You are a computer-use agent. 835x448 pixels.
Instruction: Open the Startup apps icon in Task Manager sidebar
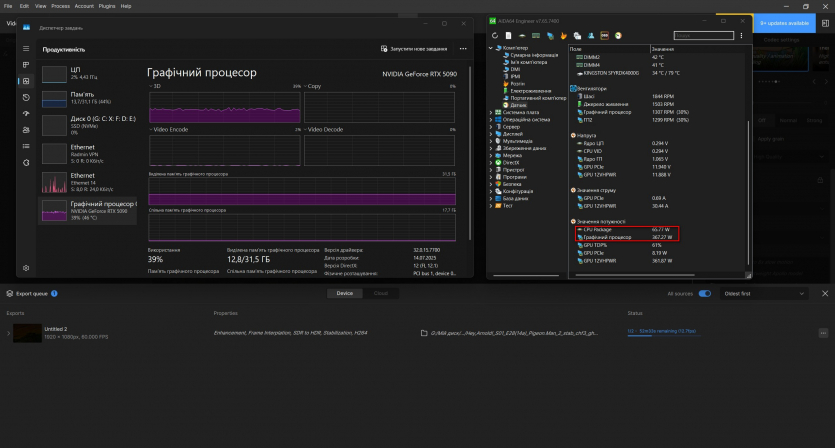tap(26, 113)
